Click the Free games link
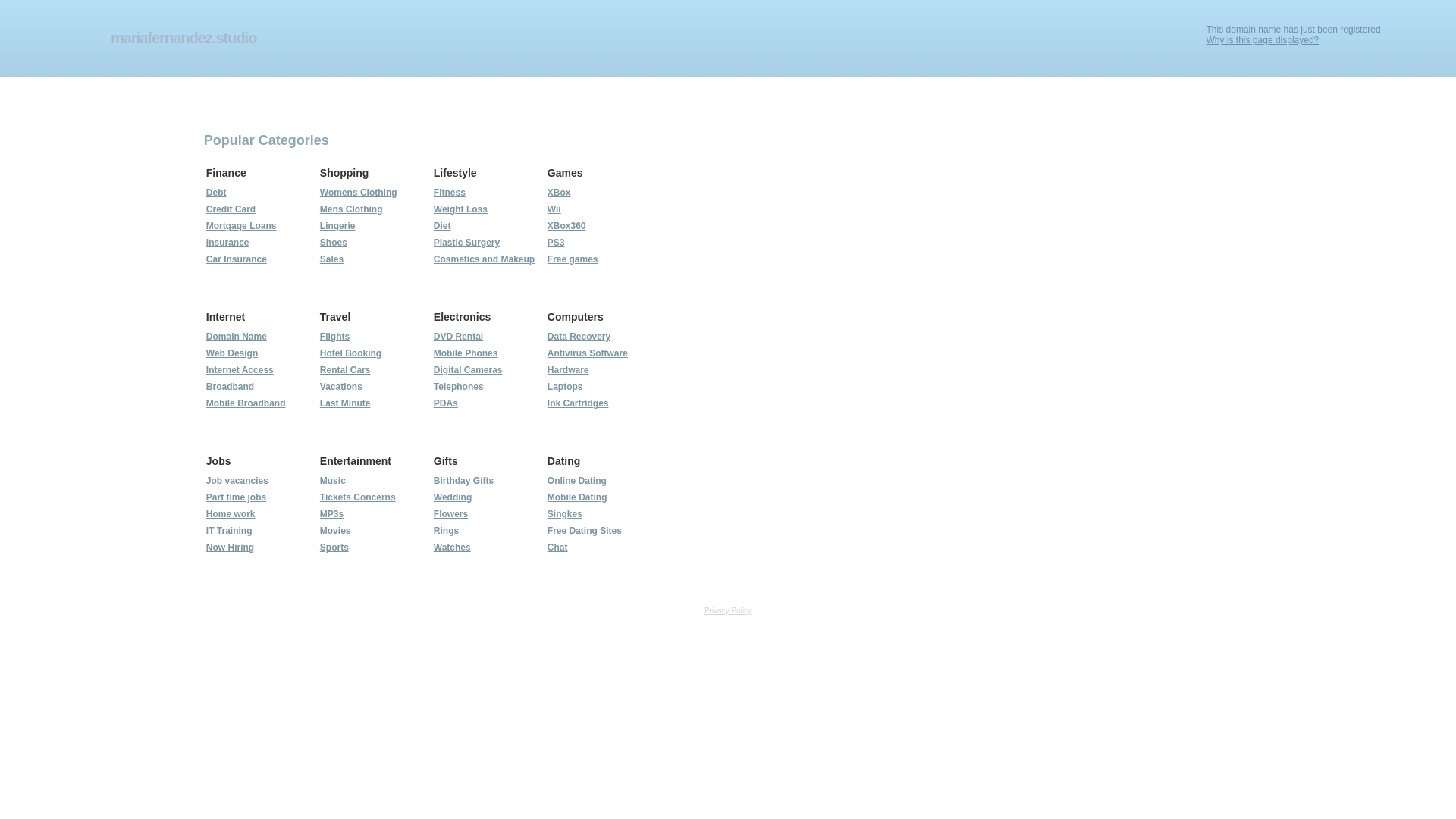The image size is (1456, 819). (572, 259)
